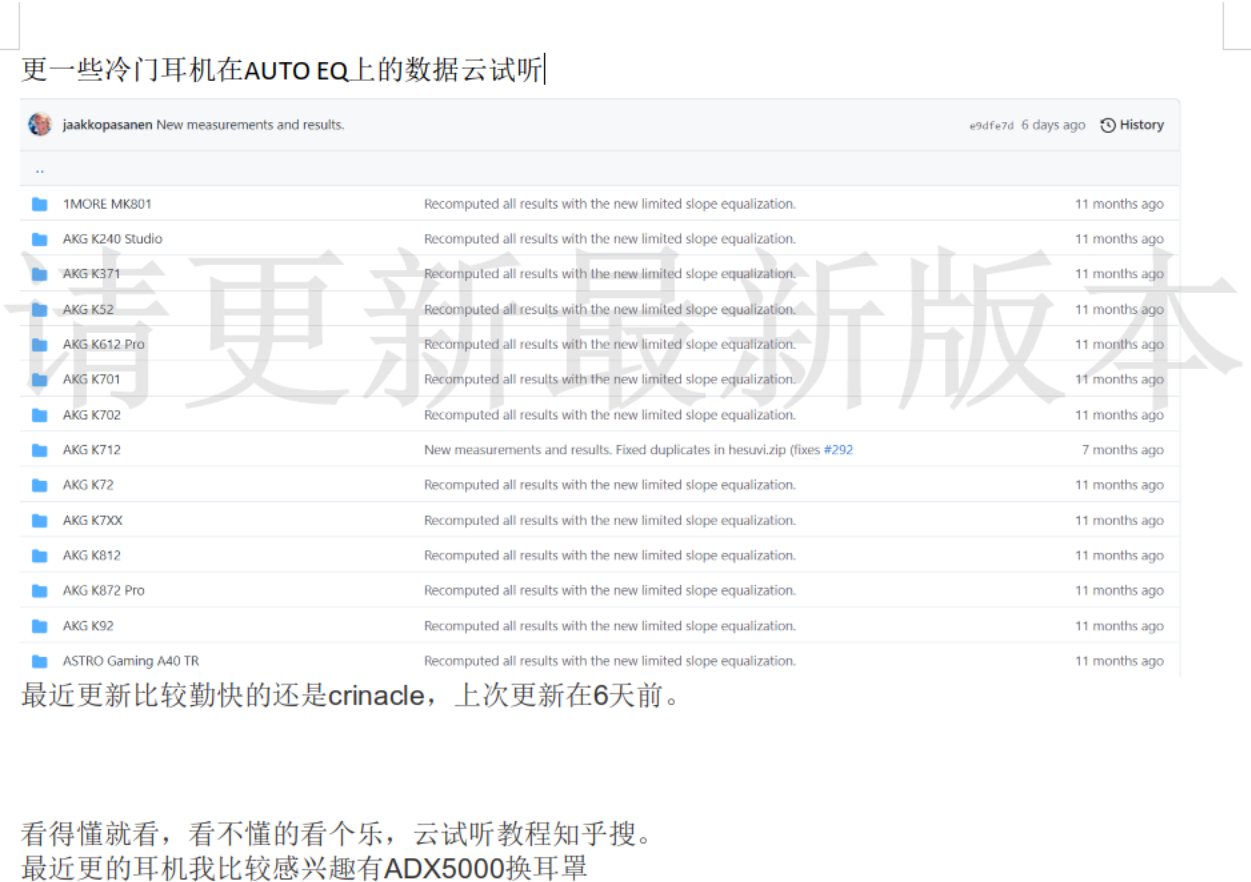
Task: Open the ASTRO Gaming A40 TR folder name
Action: (x=130, y=661)
